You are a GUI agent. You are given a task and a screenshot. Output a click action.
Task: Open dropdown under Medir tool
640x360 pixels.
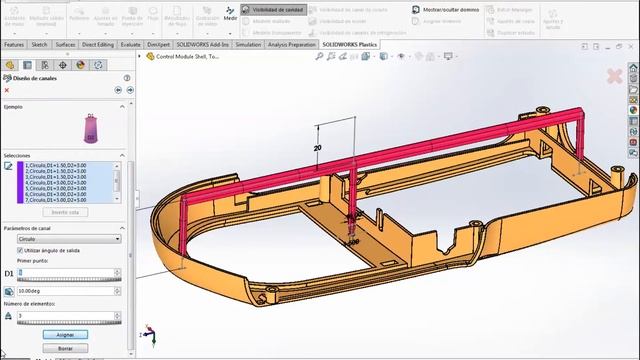point(230,33)
